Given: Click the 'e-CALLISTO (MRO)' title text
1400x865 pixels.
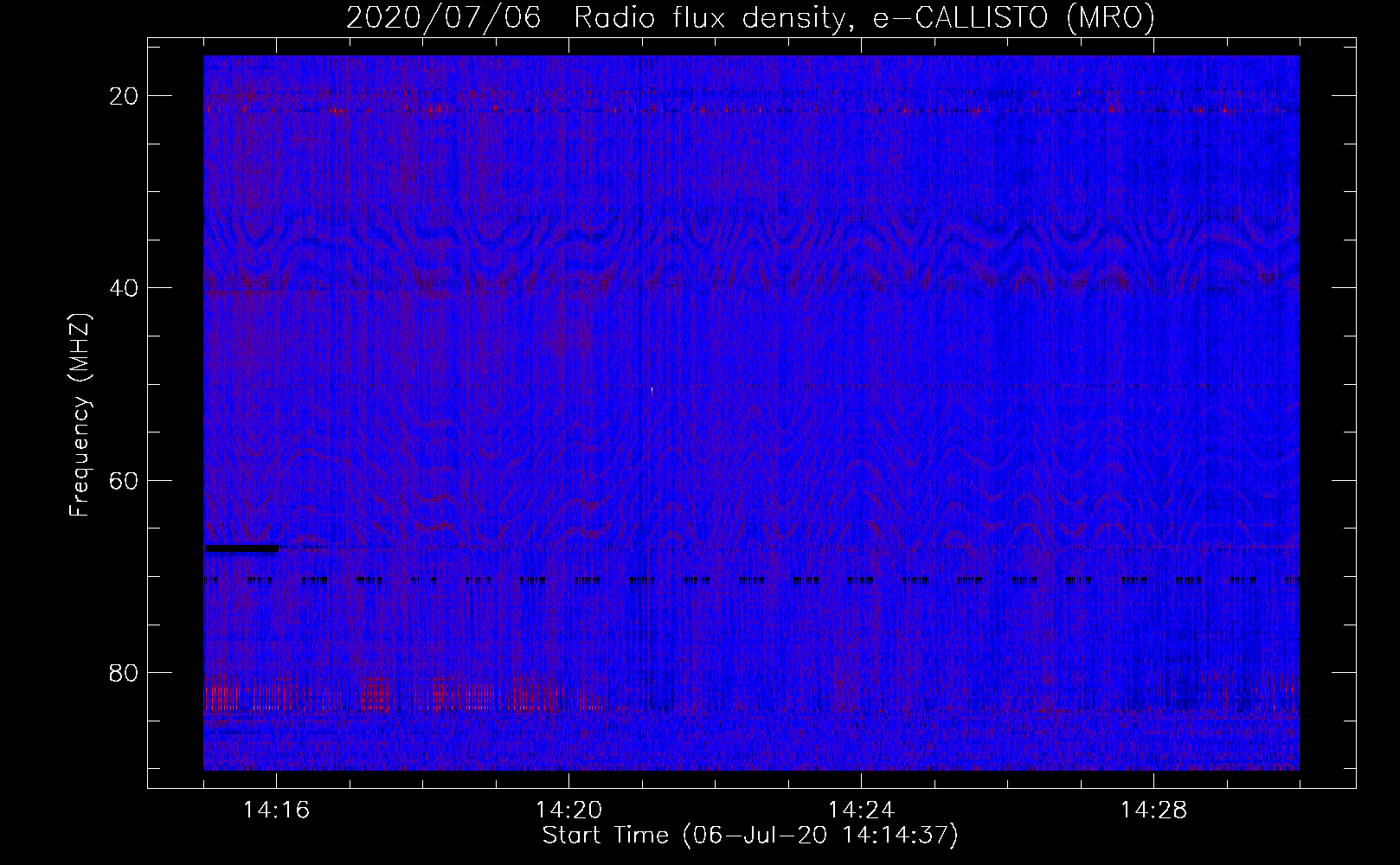Looking at the screenshot, I should (1013, 17).
